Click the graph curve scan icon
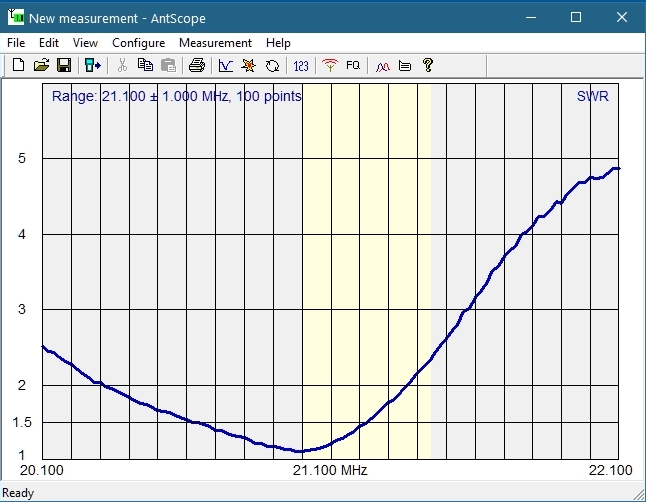This screenshot has height=502, width=646. click(226, 65)
